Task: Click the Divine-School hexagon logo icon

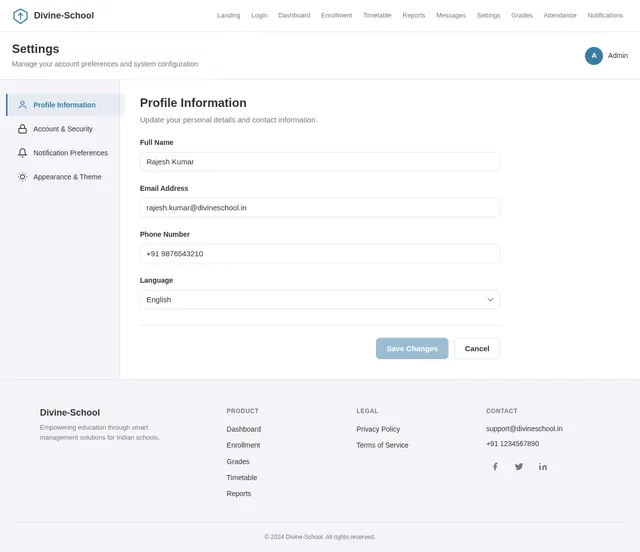Action: [20, 16]
